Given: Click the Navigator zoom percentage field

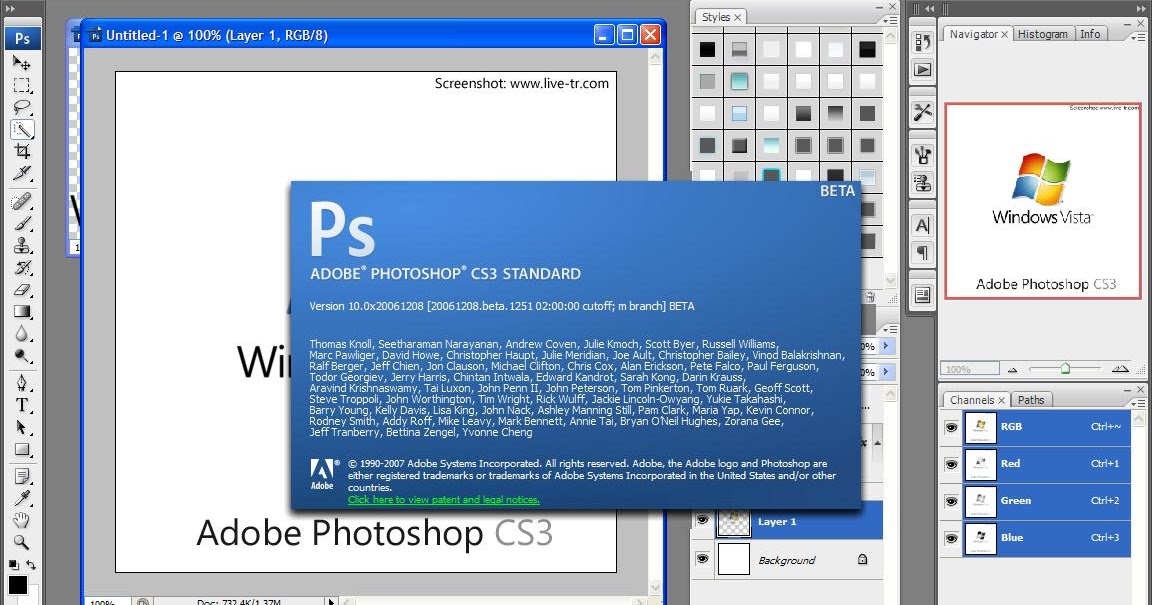Looking at the screenshot, I should (968, 369).
